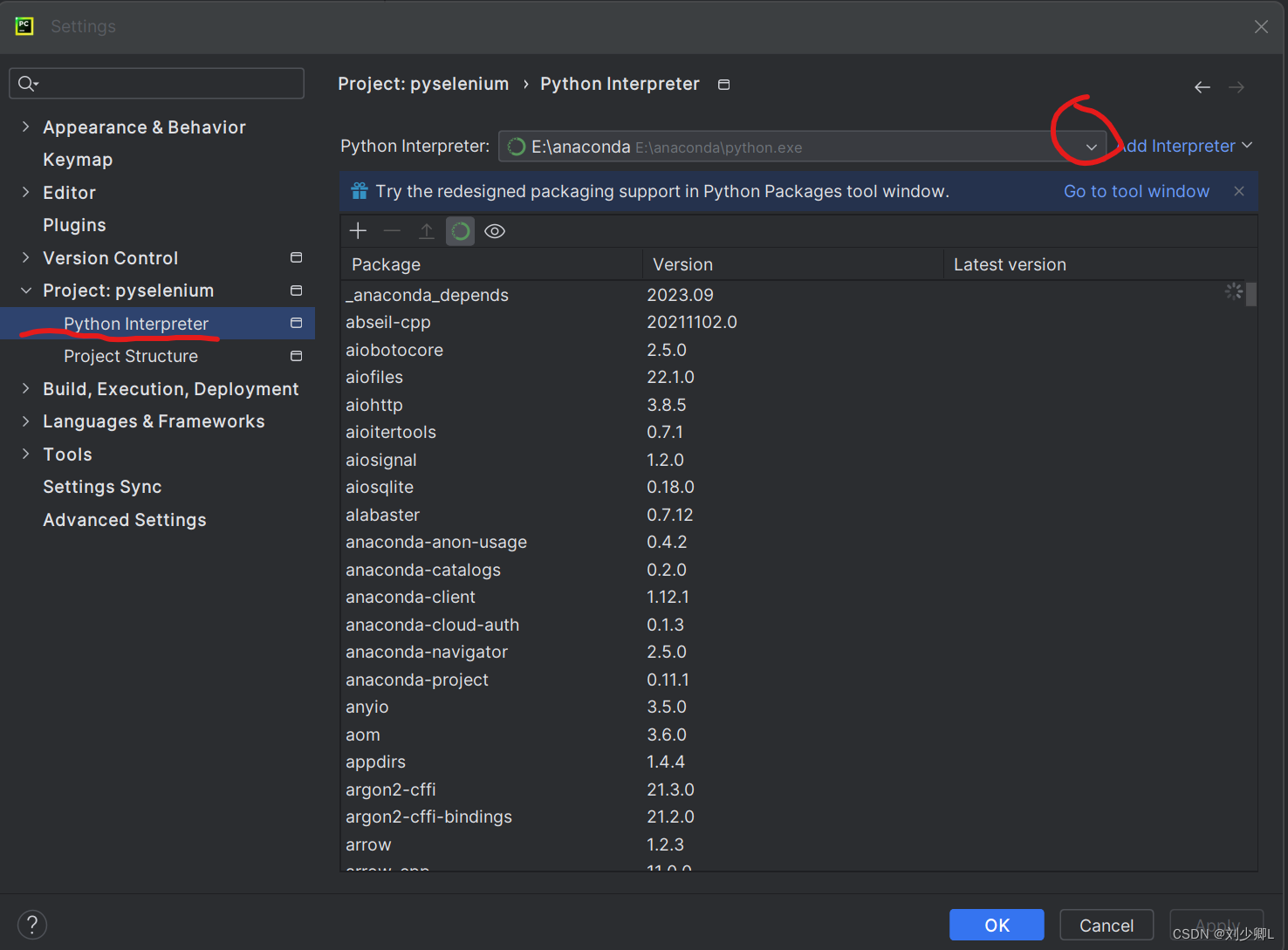Select the anyio package row
Screen dimensions: 1288x950
coord(792,707)
